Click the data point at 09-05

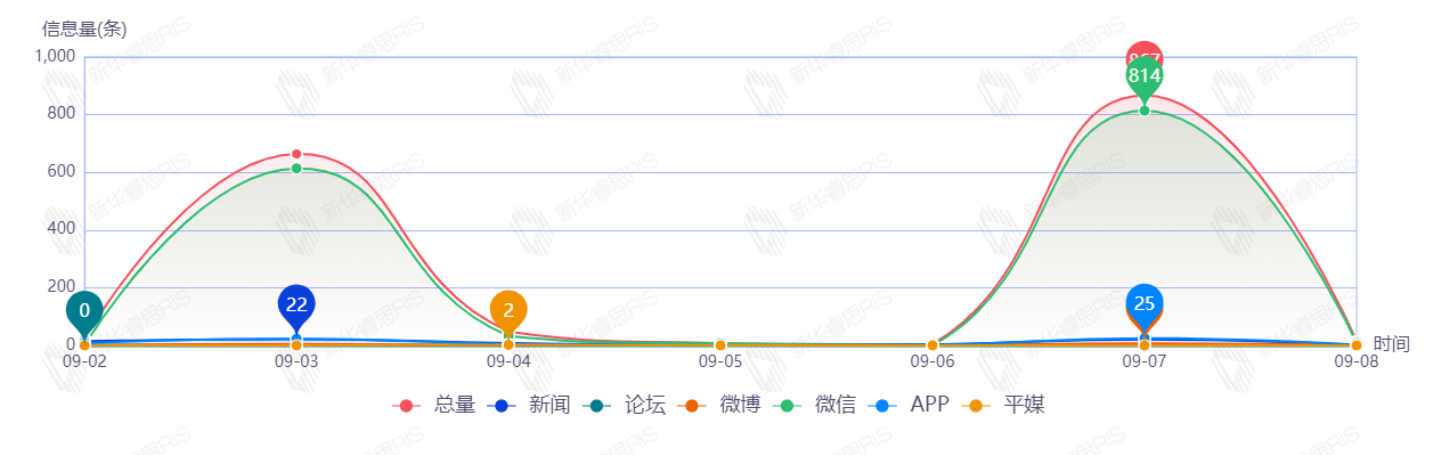click(720, 345)
